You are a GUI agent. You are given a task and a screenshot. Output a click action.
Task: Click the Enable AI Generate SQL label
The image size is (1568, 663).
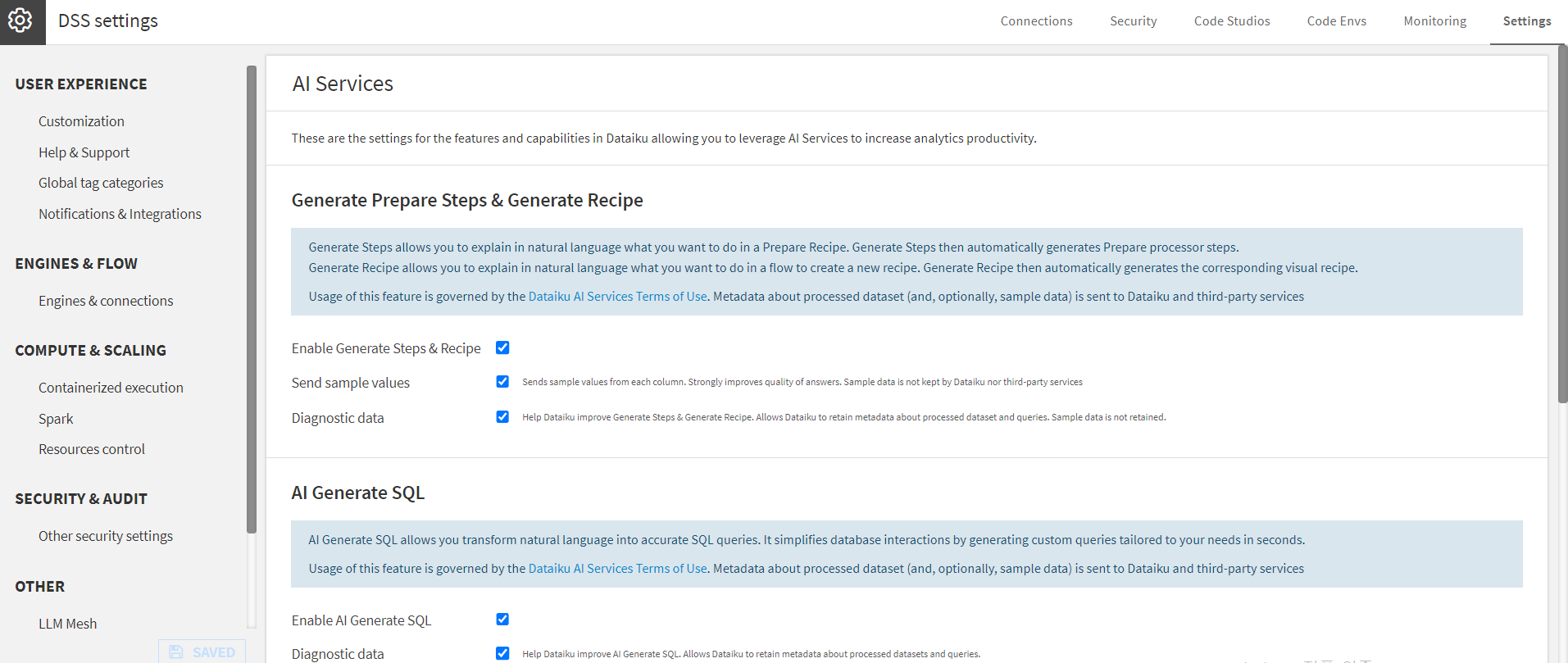coord(361,620)
